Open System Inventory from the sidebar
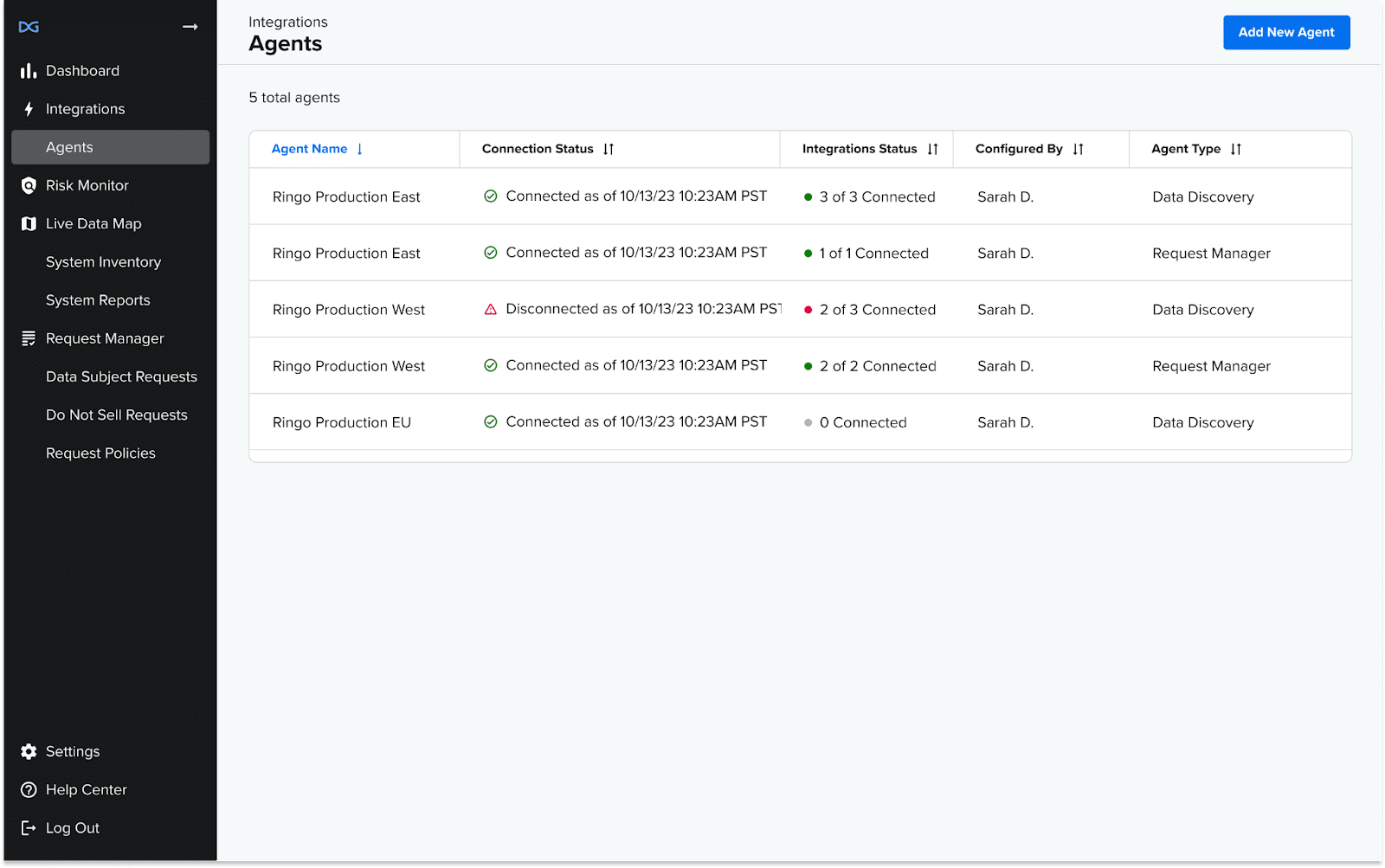The width and height of the screenshot is (1385, 868). point(103,262)
